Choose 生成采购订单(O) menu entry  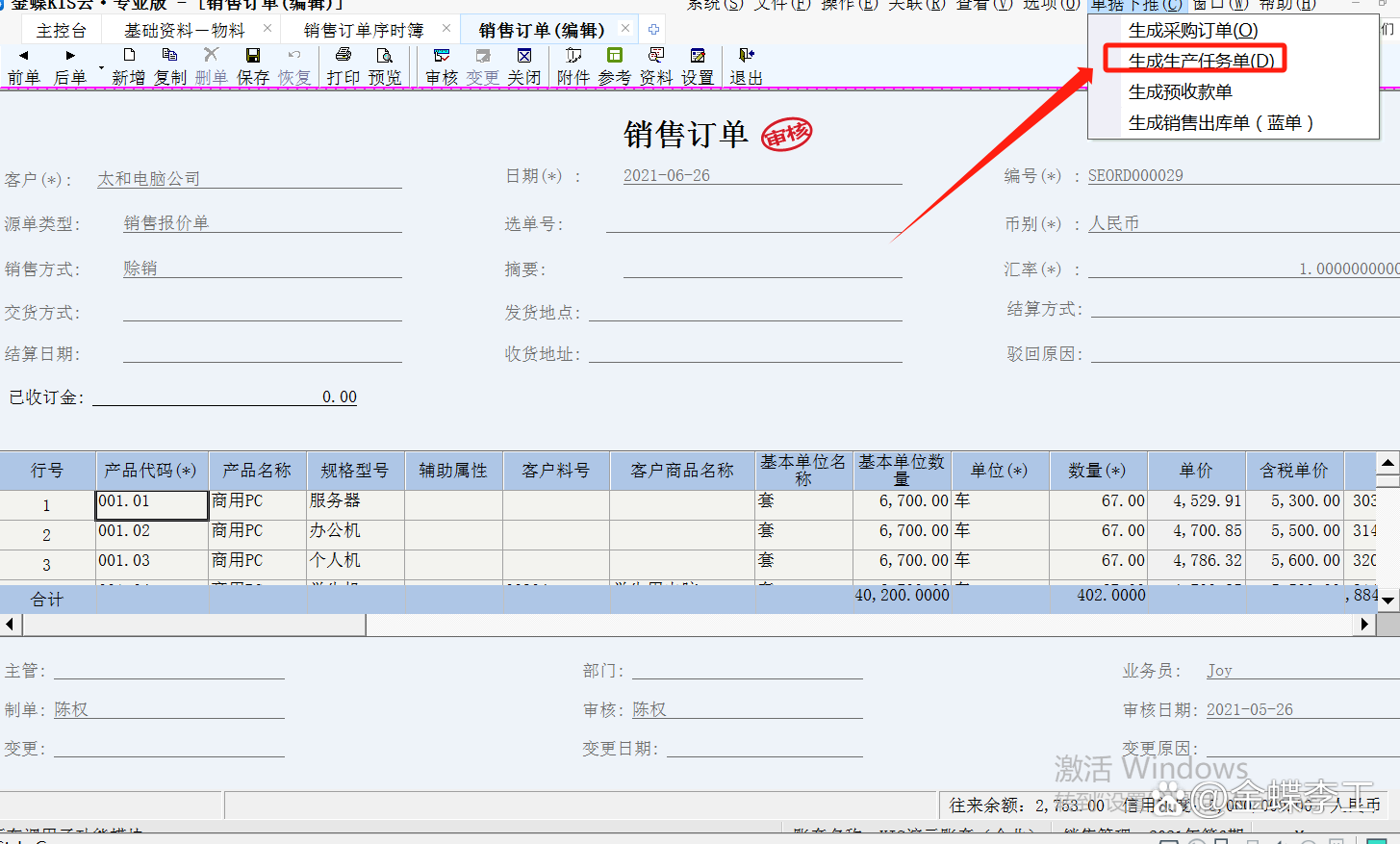(1193, 31)
